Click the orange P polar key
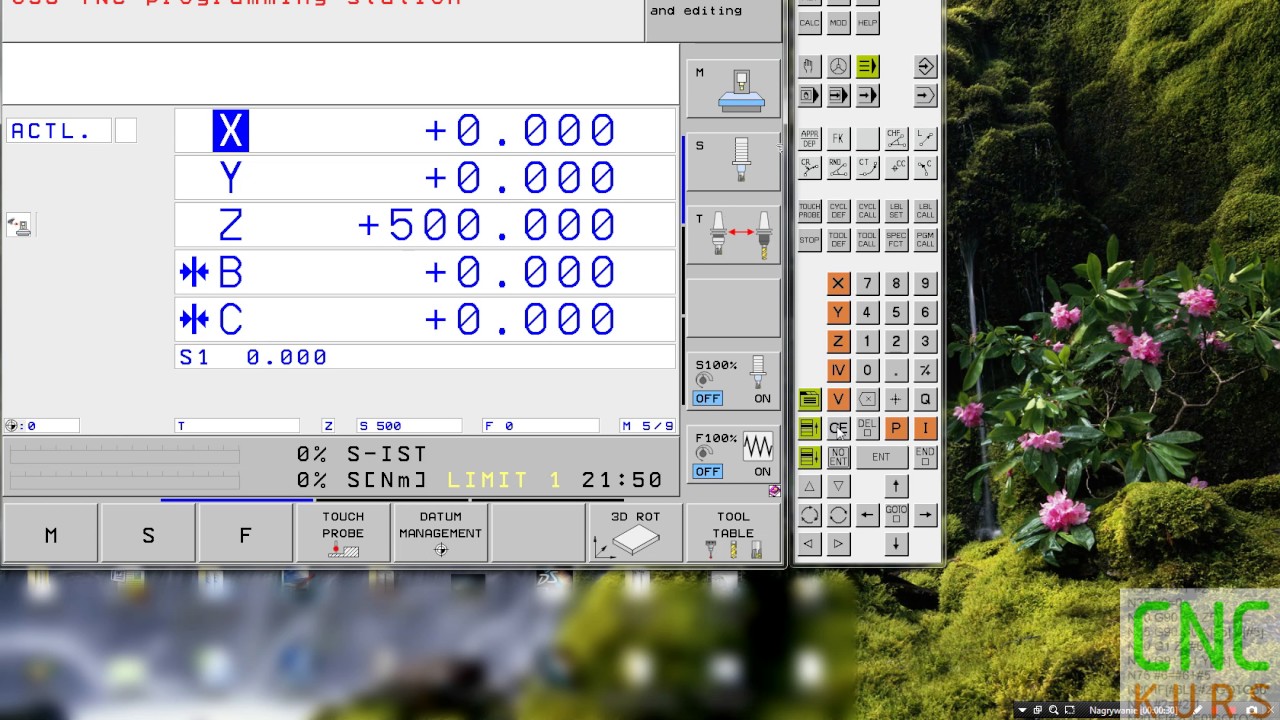The height and width of the screenshot is (720, 1280). [896, 428]
